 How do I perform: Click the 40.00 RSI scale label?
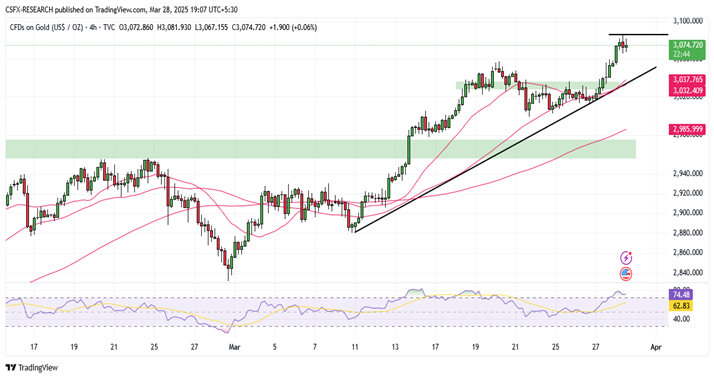[682, 319]
